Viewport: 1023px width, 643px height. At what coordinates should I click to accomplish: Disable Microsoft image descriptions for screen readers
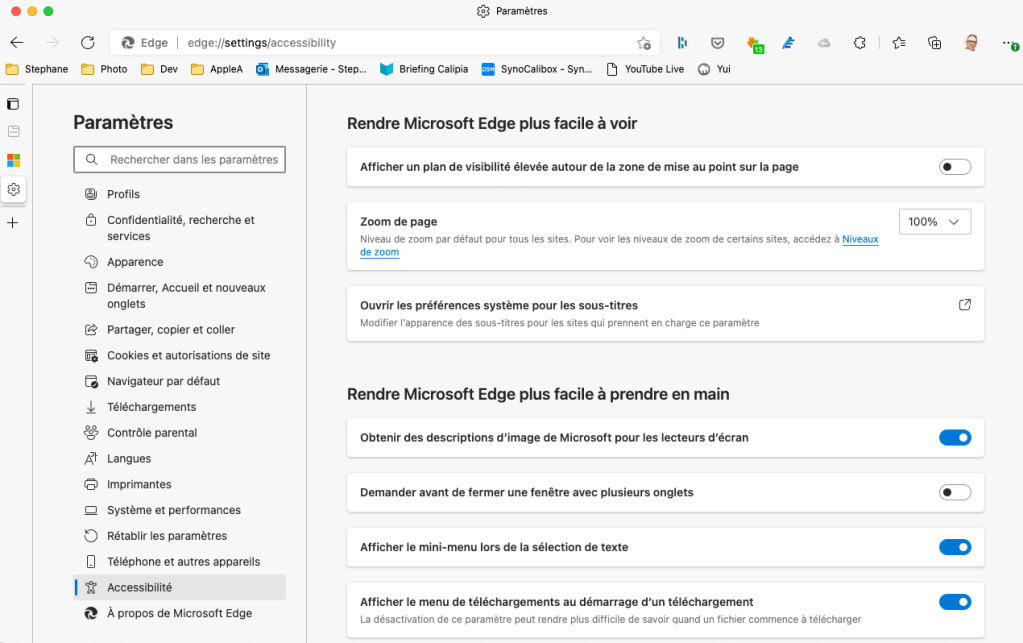tap(955, 437)
